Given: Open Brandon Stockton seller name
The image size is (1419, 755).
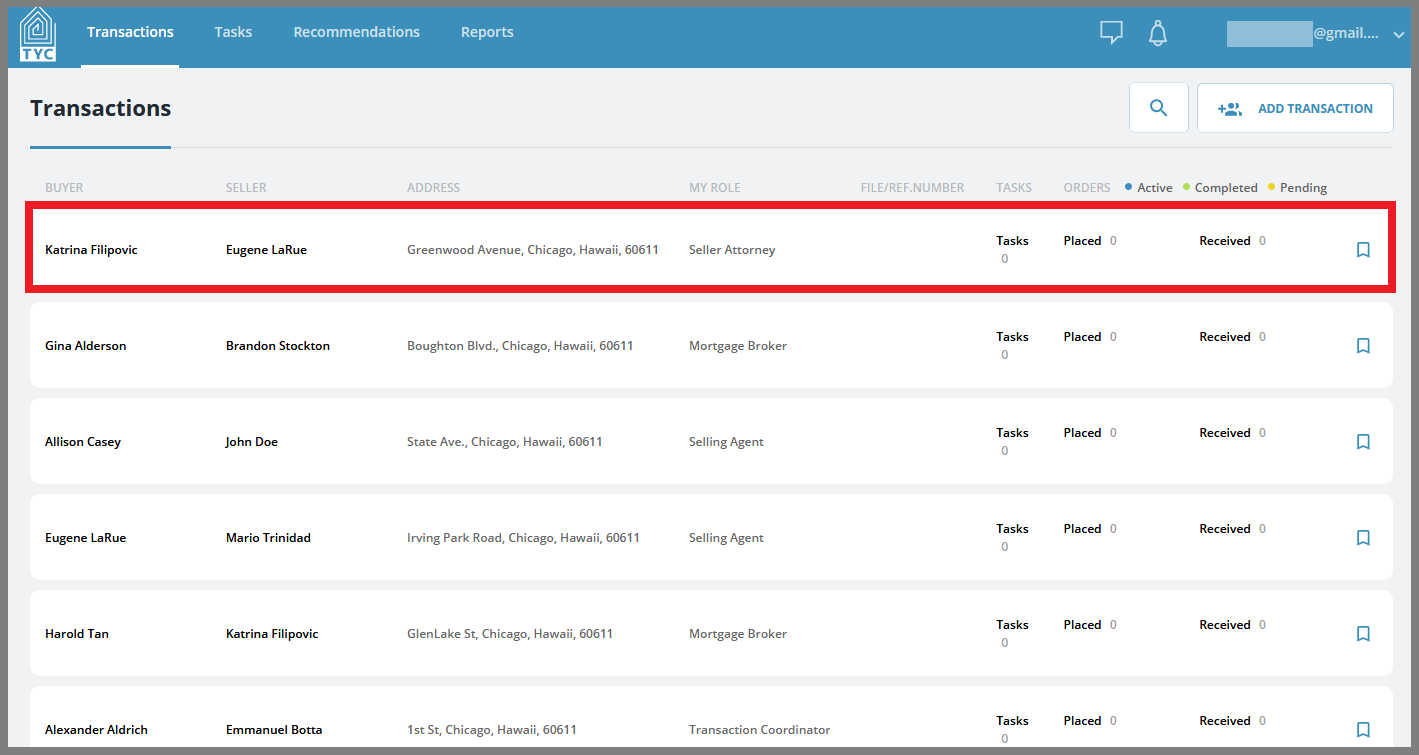Looking at the screenshot, I should click(278, 346).
